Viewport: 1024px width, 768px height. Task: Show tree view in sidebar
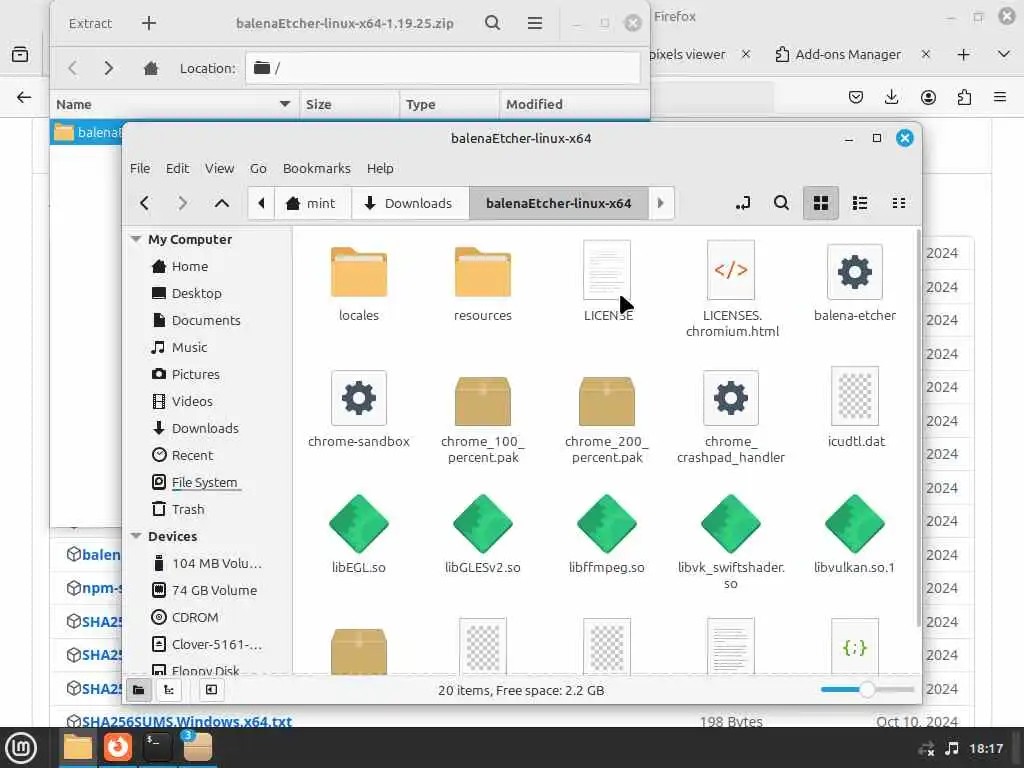(x=168, y=690)
